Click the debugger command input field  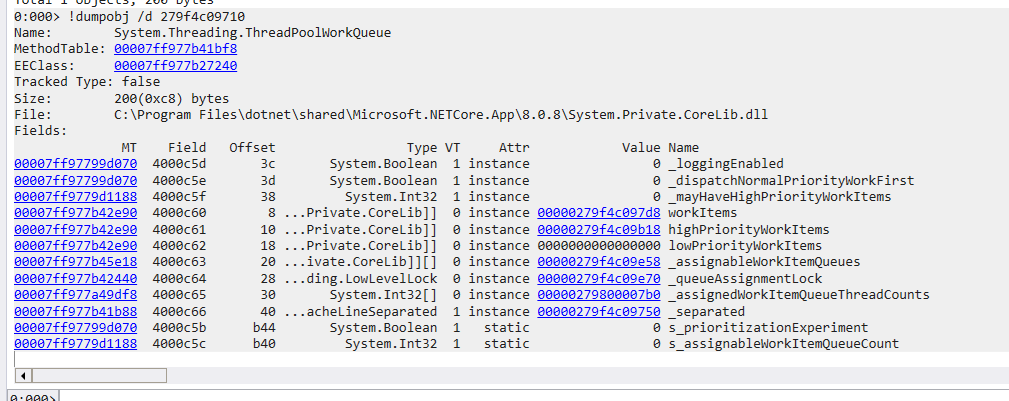click(500, 396)
